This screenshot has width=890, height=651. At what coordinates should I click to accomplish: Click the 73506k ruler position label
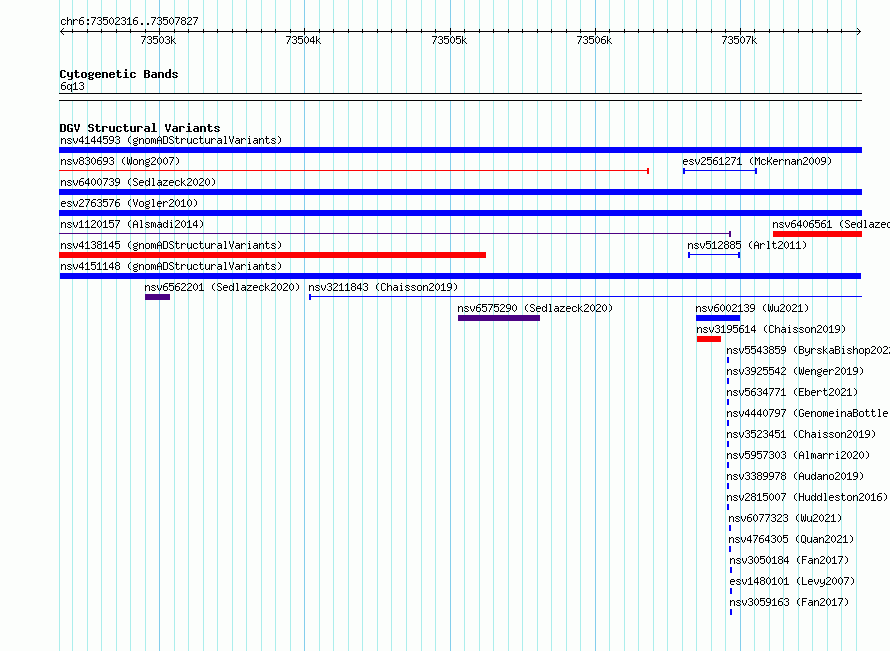[594, 40]
